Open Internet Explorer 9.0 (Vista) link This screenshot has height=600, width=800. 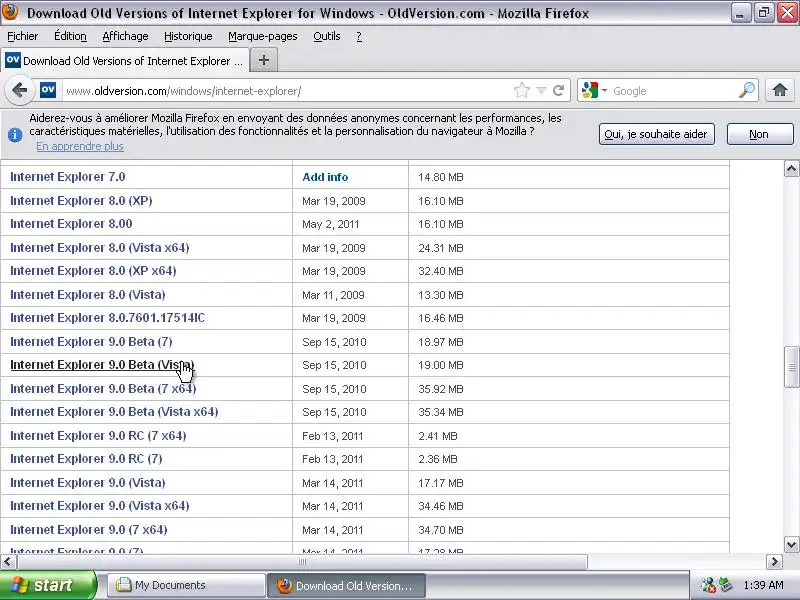88,483
